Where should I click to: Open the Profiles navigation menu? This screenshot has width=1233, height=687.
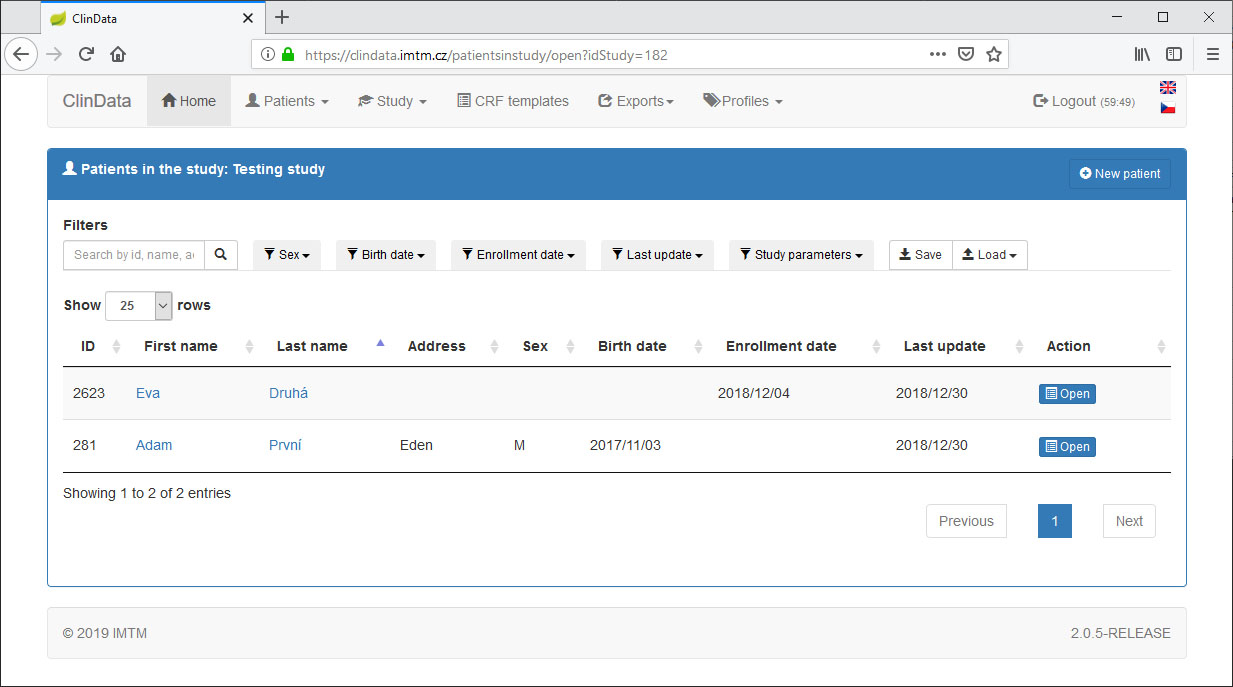[x=743, y=101]
